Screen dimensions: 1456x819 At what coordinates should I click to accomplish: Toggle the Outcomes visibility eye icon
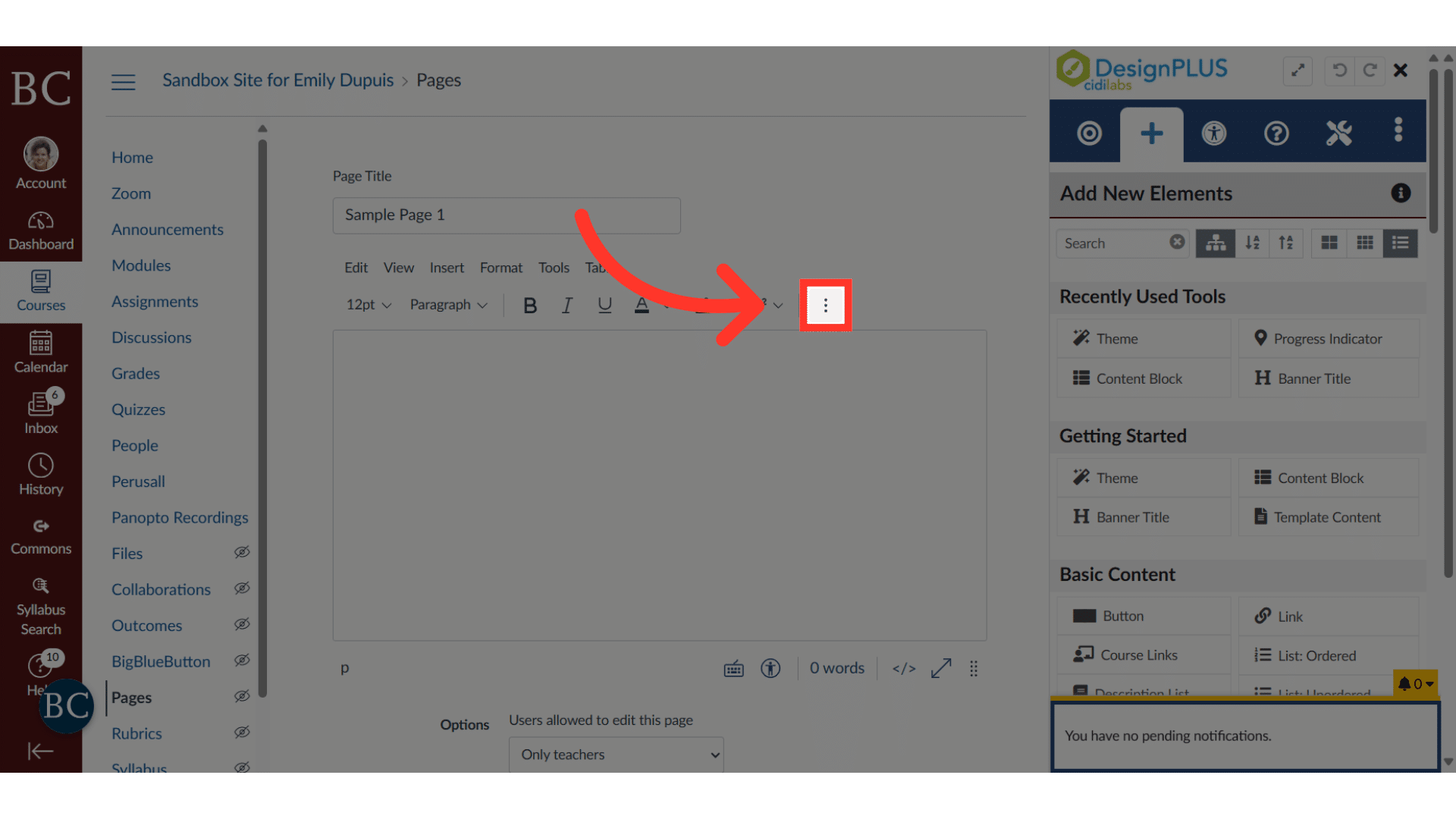pos(241,624)
